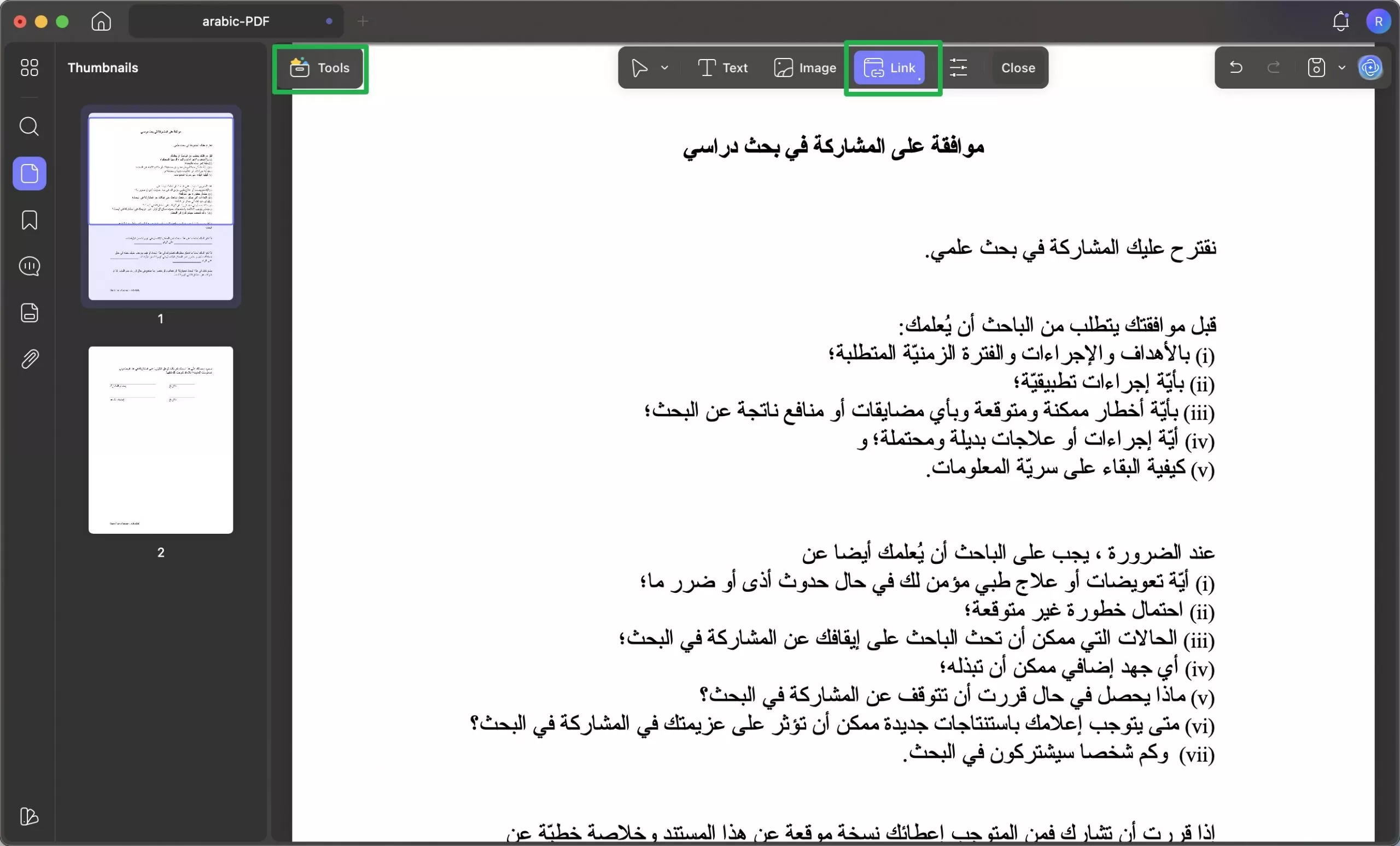Image resolution: width=1400 pixels, height=846 pixels.
Task: Open the attachments panel
Action: [x=29, y=358]
